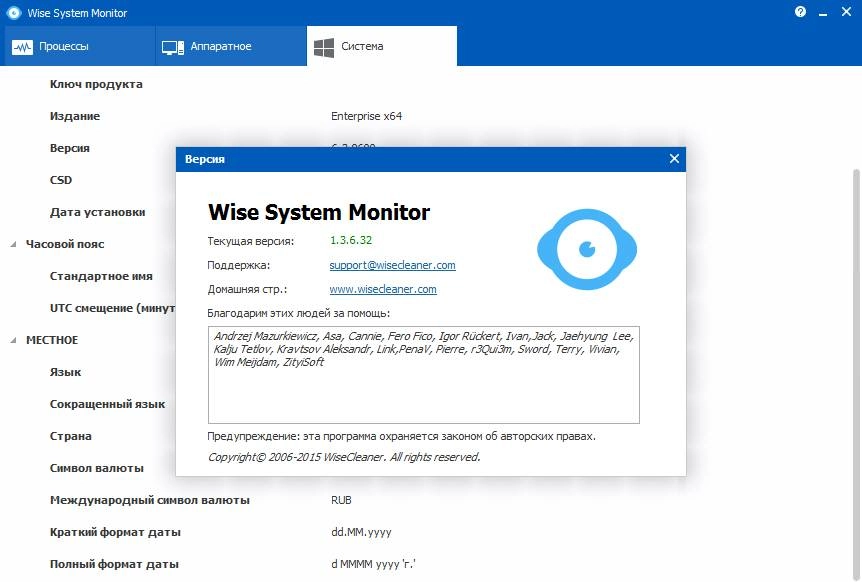Select the Международный символ валюты row

150,500
